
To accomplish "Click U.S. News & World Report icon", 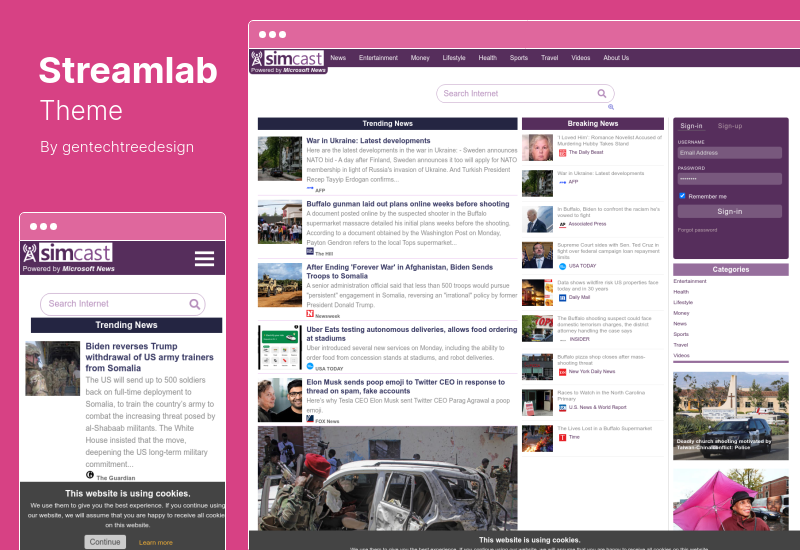I will click(x=563, y=408).
